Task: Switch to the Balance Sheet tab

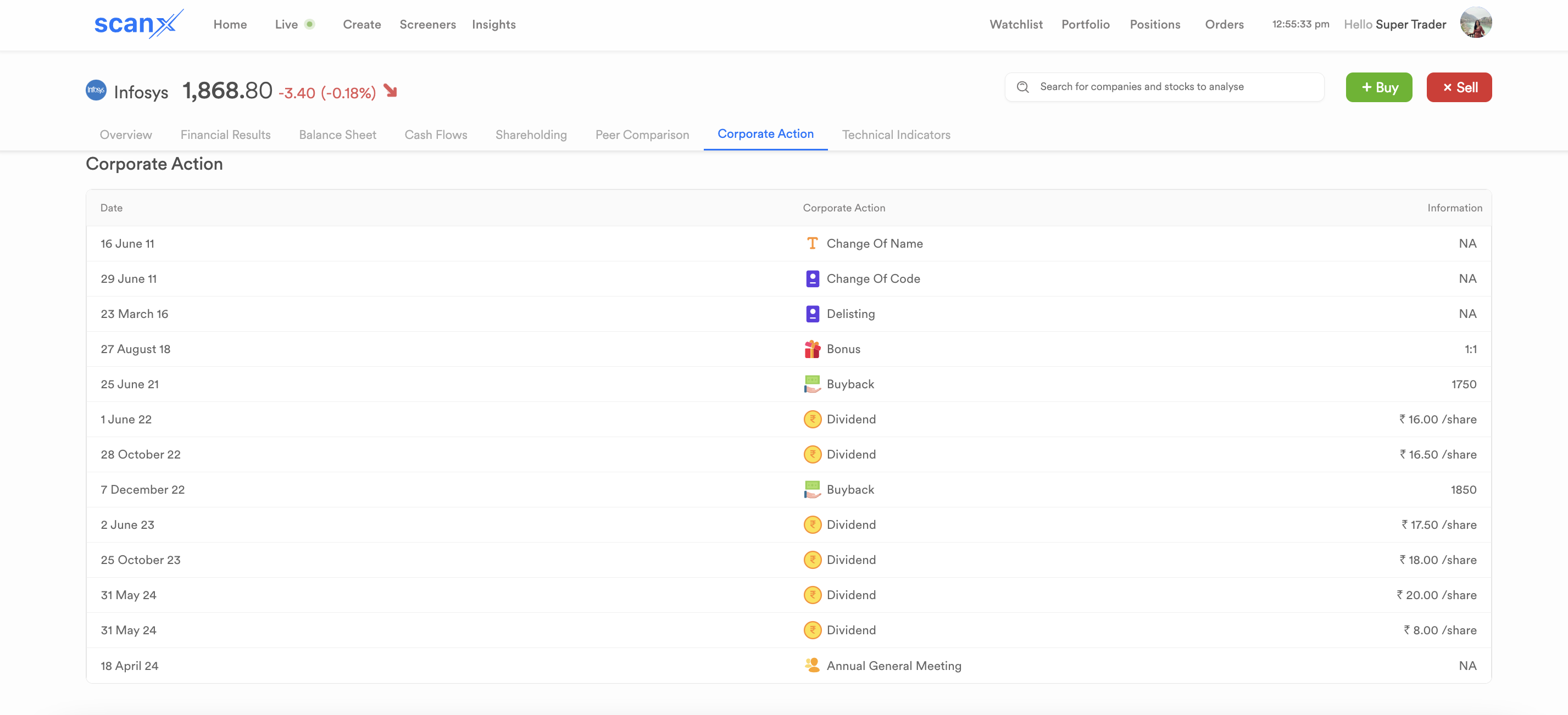Action: [338, 135]
